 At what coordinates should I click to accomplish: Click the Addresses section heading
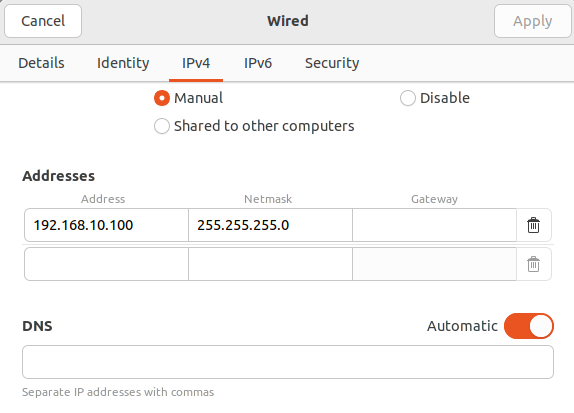point(59,176)
